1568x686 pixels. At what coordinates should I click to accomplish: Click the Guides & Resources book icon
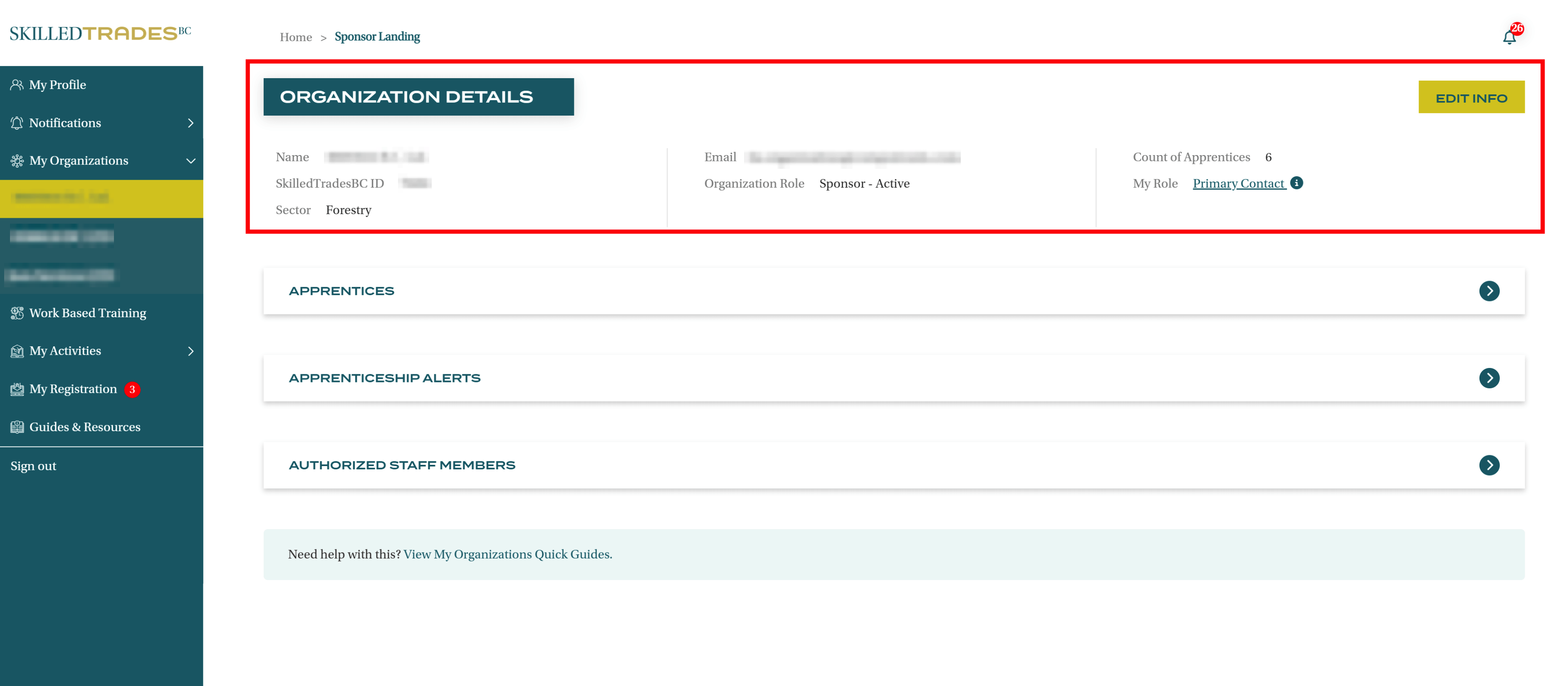coord(17,427)
